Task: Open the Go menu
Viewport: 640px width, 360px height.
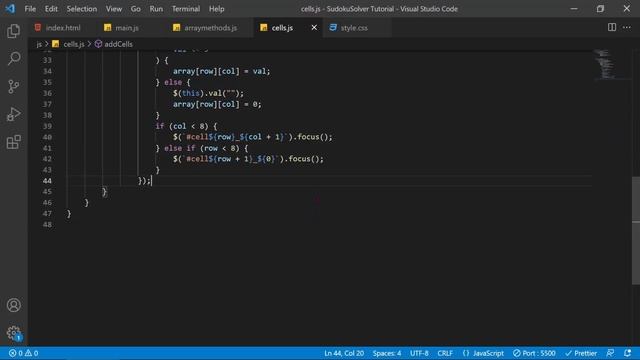Action: (x=136, y=9)
